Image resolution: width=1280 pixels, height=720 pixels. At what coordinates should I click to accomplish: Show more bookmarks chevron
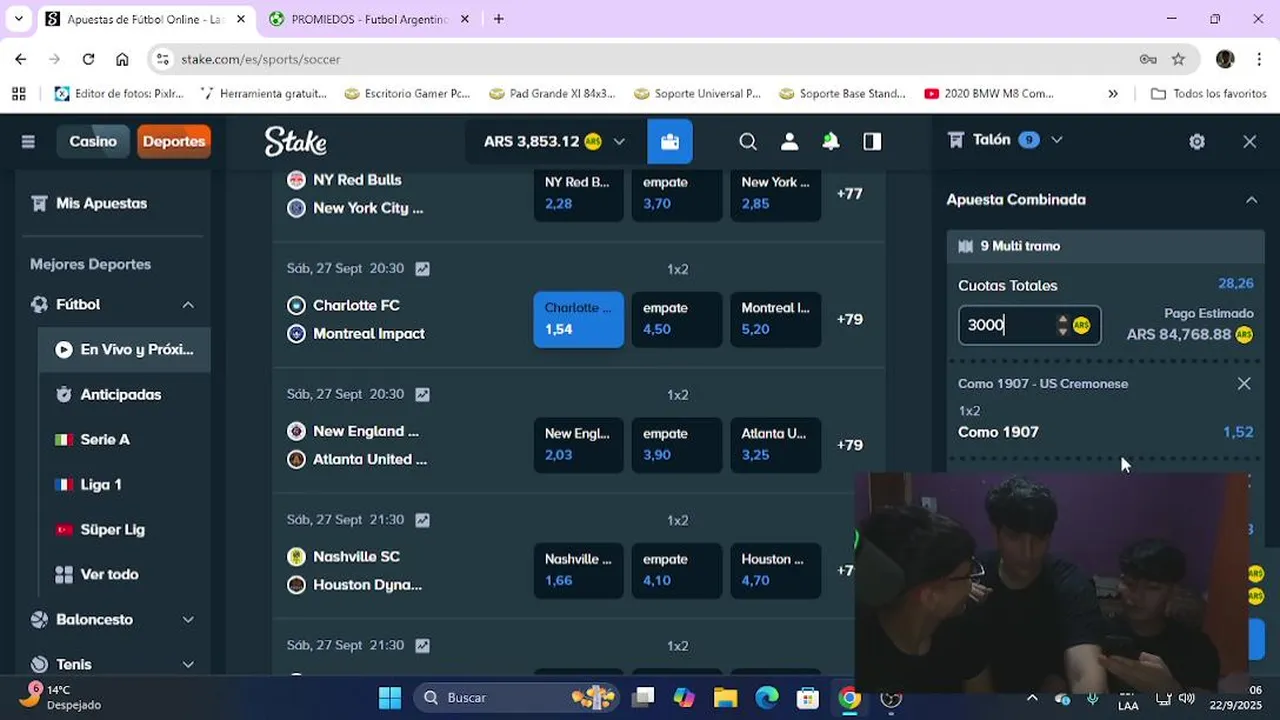pyautogui.click(x=1113, y=94)
